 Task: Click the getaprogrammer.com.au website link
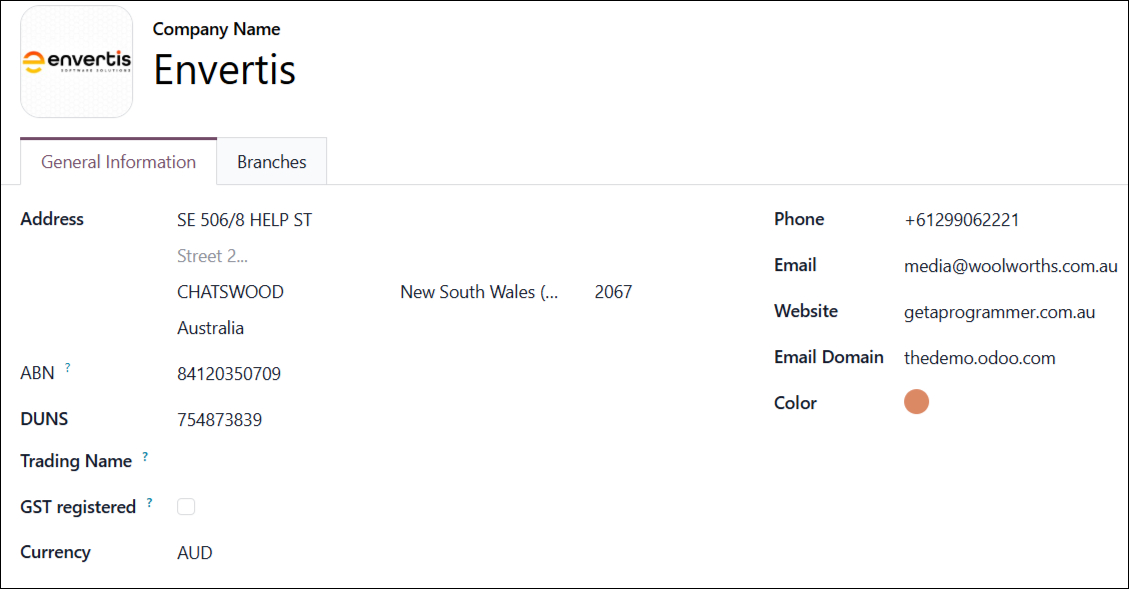click(x=999, y=313)
